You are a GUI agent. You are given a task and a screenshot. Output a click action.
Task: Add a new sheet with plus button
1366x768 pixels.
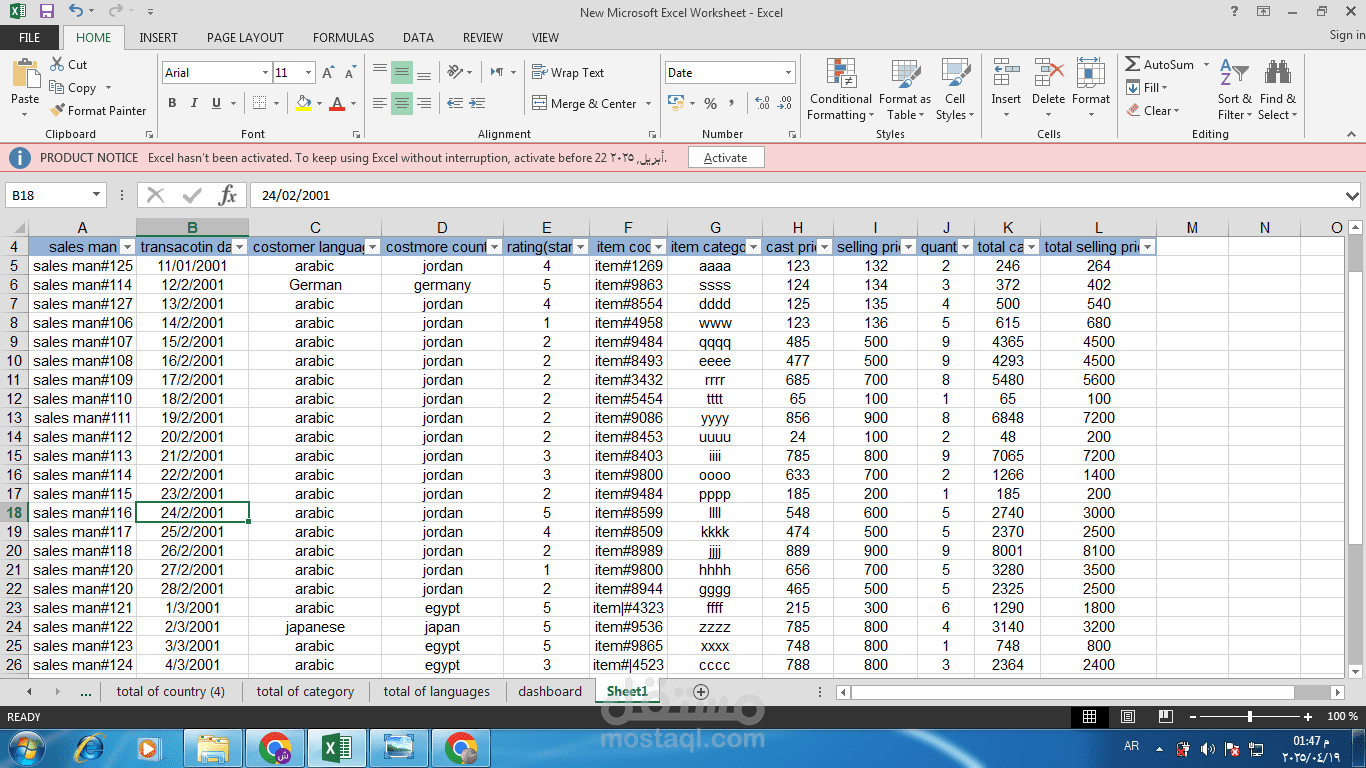pos(700,692)
